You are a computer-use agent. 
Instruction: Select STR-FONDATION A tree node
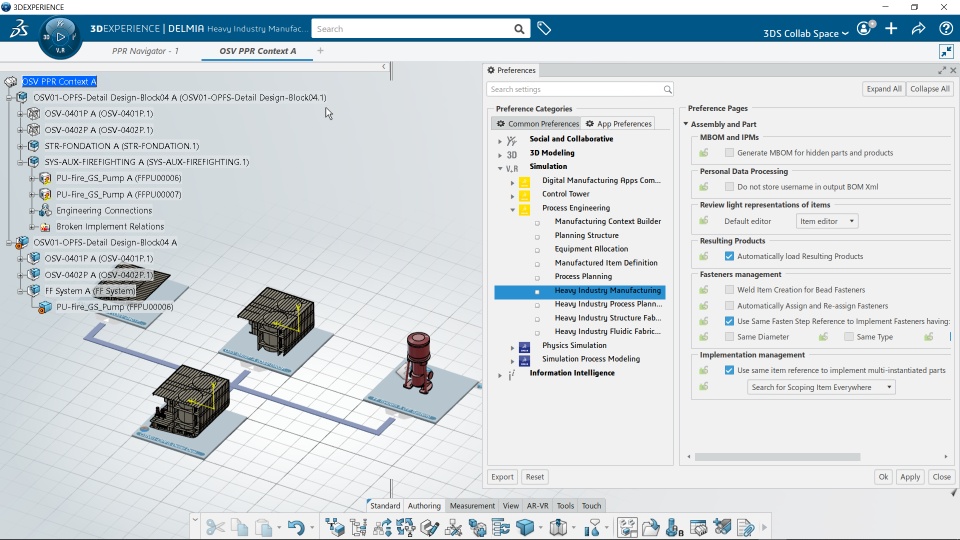[x=121, y=146]
